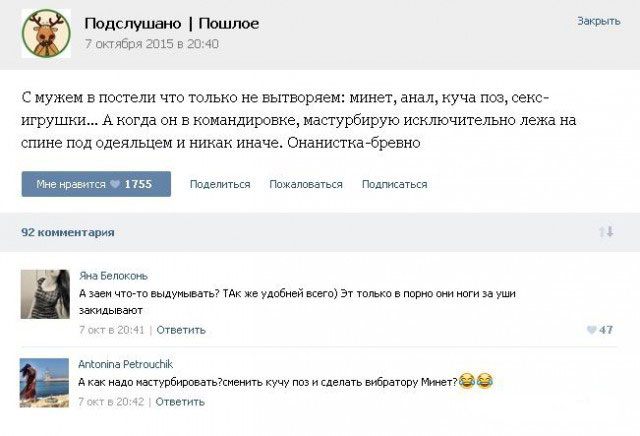This screenshot has width=640, height=436.
Task: Click the 7 окт в 20:41 timestamp
Action: click(x=111, y=329)
